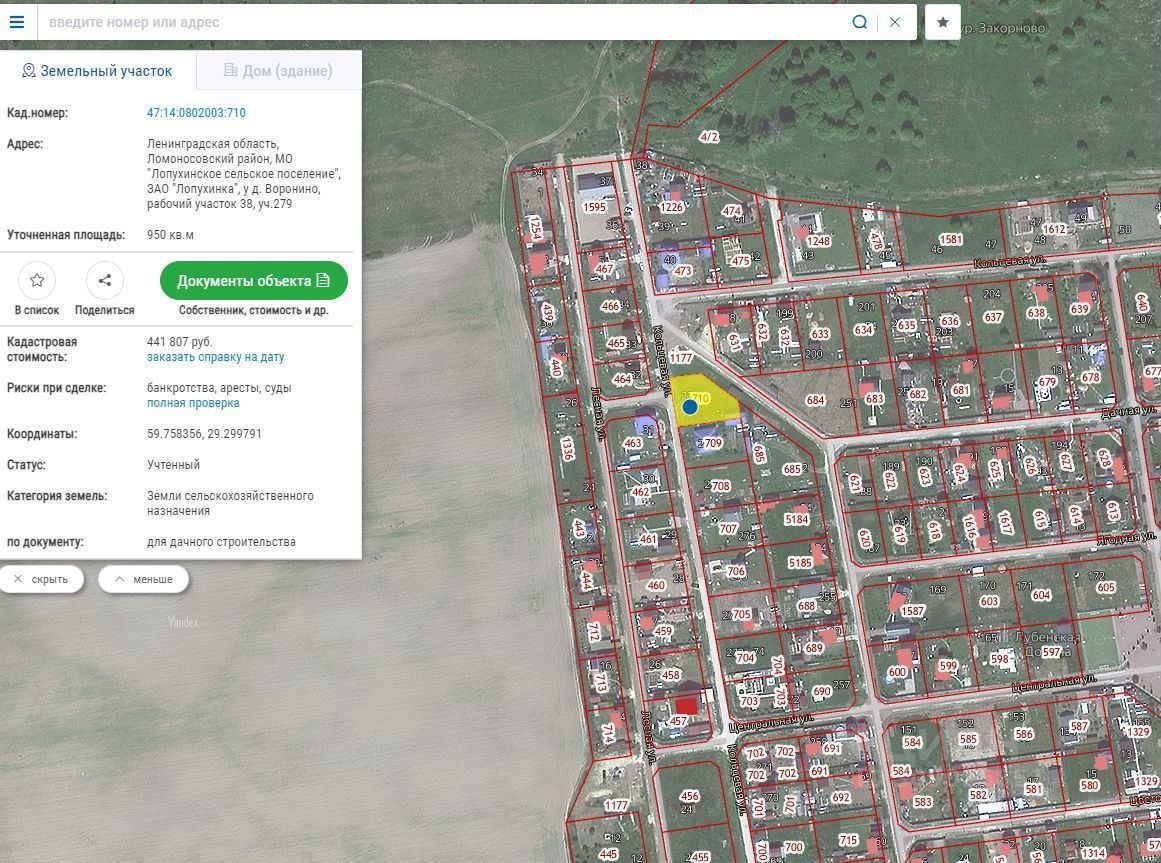Select parcel 684 on the map
The height and width of the screenshot is (863, 1161).
click(x=815, y=401)
